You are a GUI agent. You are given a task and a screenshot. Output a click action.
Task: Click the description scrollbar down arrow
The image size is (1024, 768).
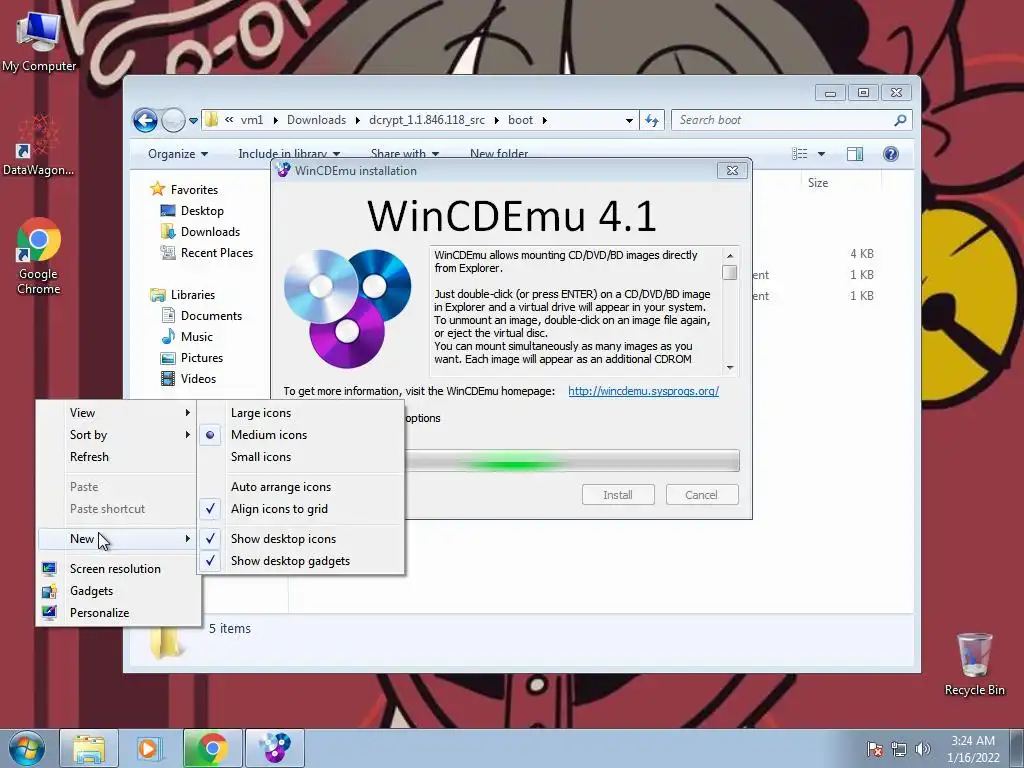pos(730,368)
